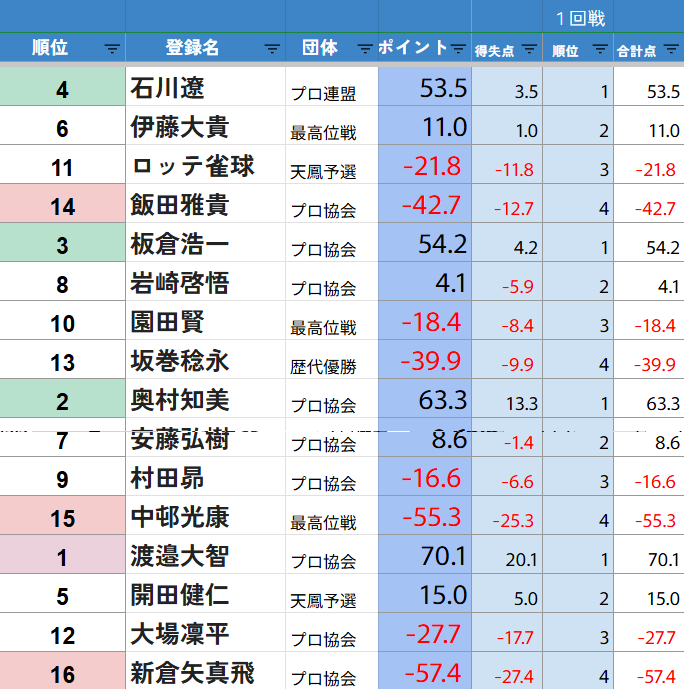Open filter dropdown on ポイント column
Viewport: 684px width, 689px height.
(x=458, y=49)
